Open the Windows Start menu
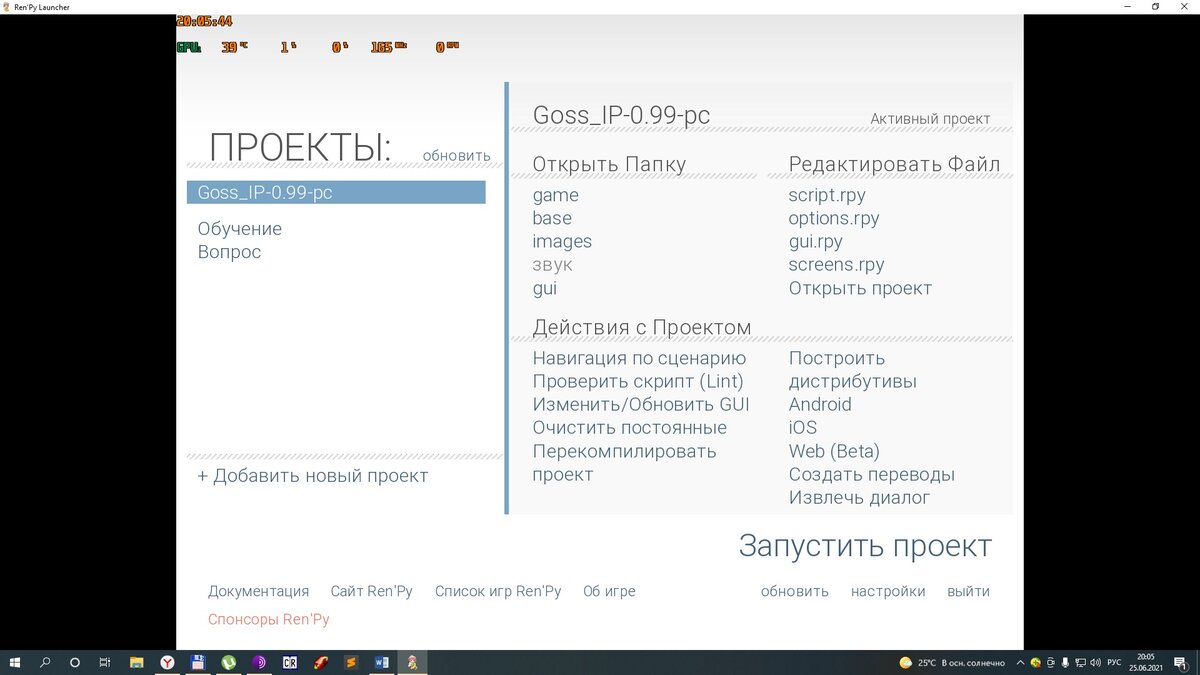 click(15, 662)
